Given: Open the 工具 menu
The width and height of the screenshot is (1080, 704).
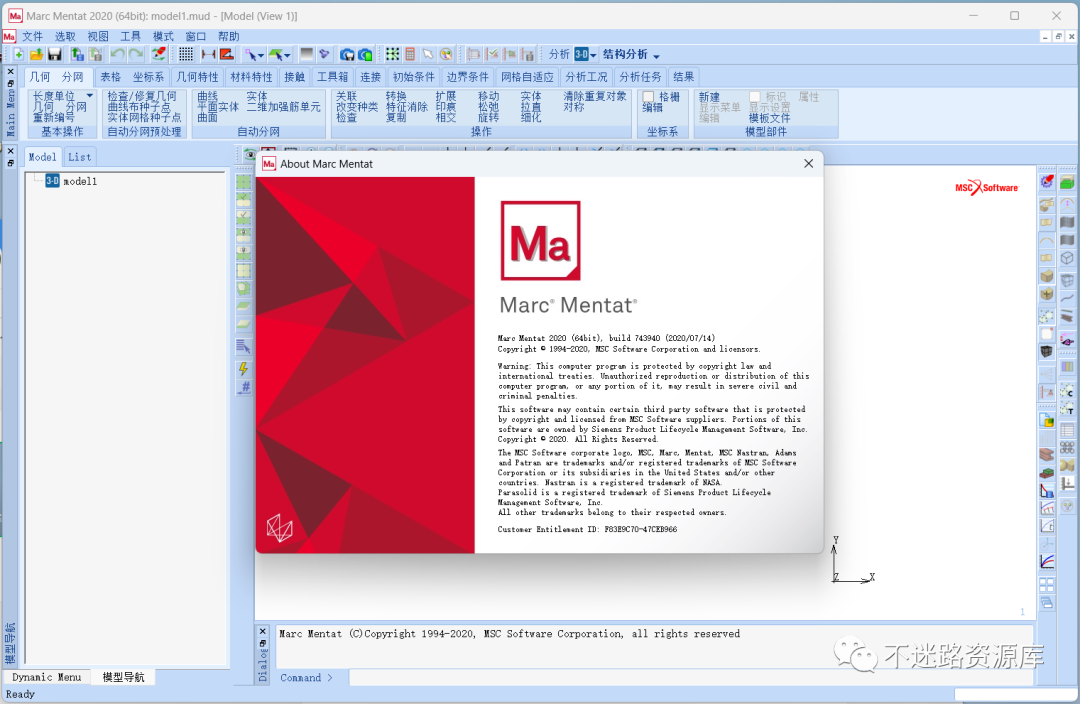Looking at the screenshot, I should [130, 37].
